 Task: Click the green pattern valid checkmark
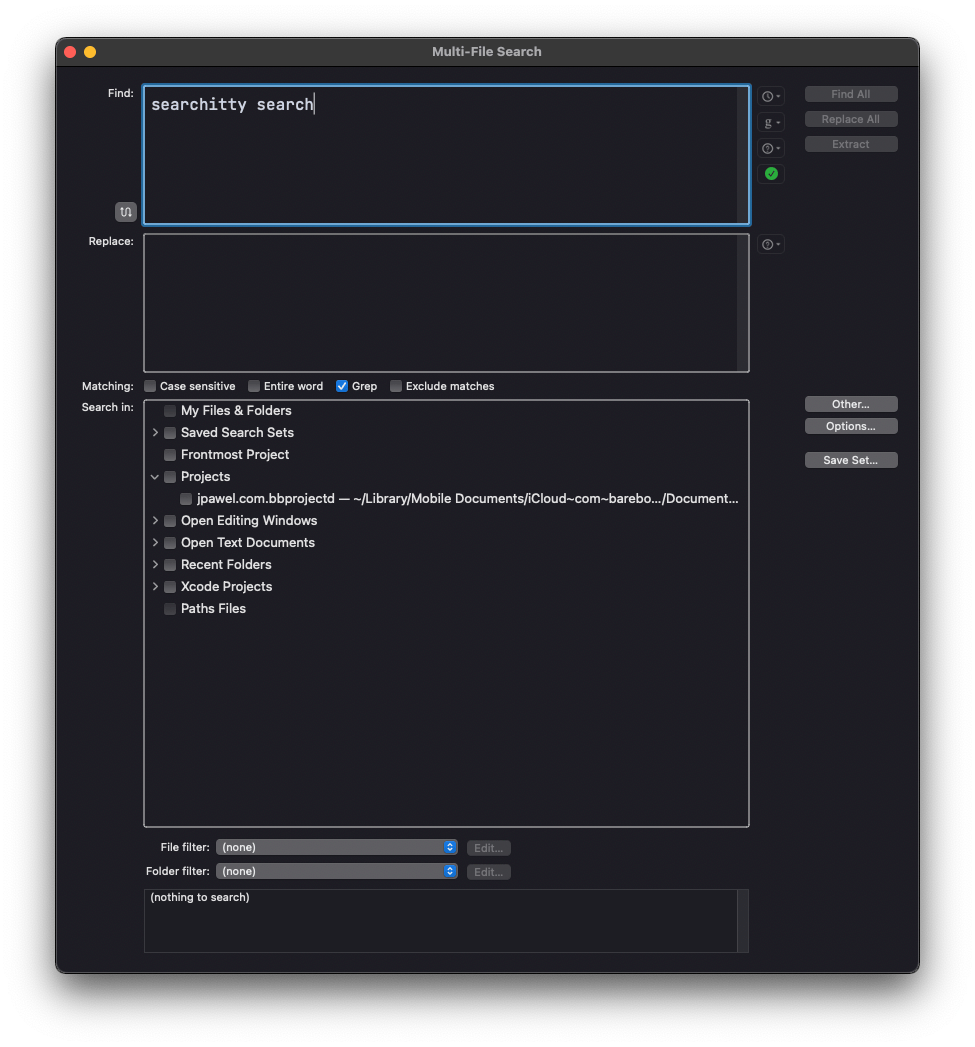point(771,174)
